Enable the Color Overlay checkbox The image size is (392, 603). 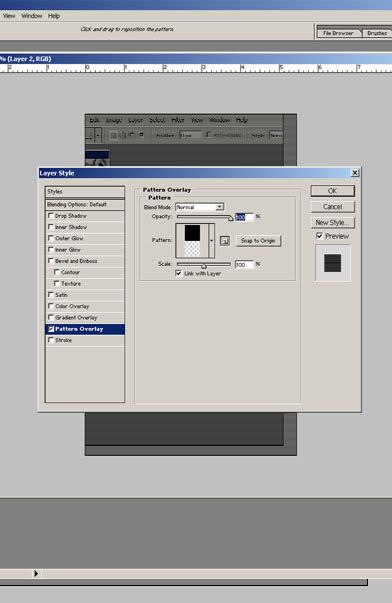point(50,306)
